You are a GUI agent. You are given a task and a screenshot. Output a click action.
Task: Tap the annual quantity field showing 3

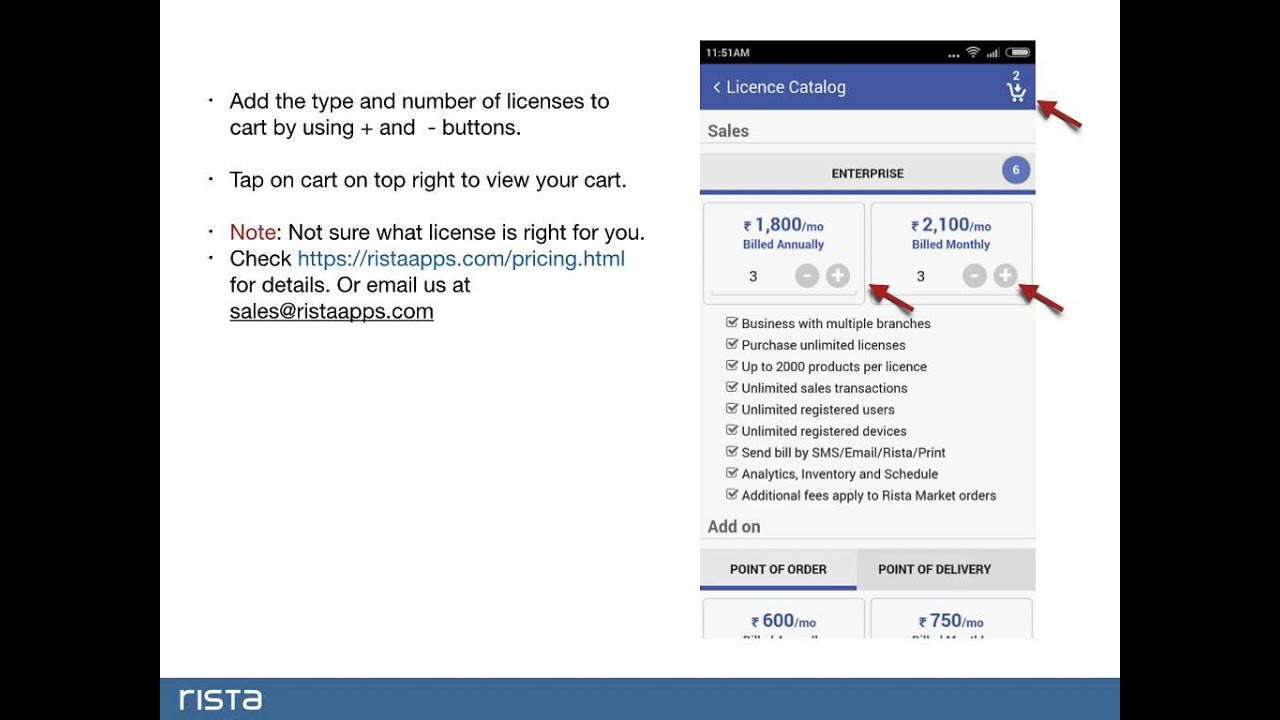point(753,276)
